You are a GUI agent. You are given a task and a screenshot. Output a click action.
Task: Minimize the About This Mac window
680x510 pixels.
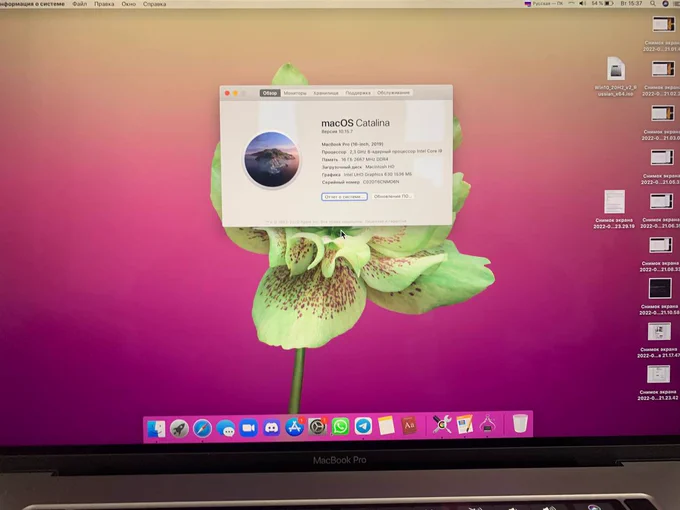pos(235,93)
